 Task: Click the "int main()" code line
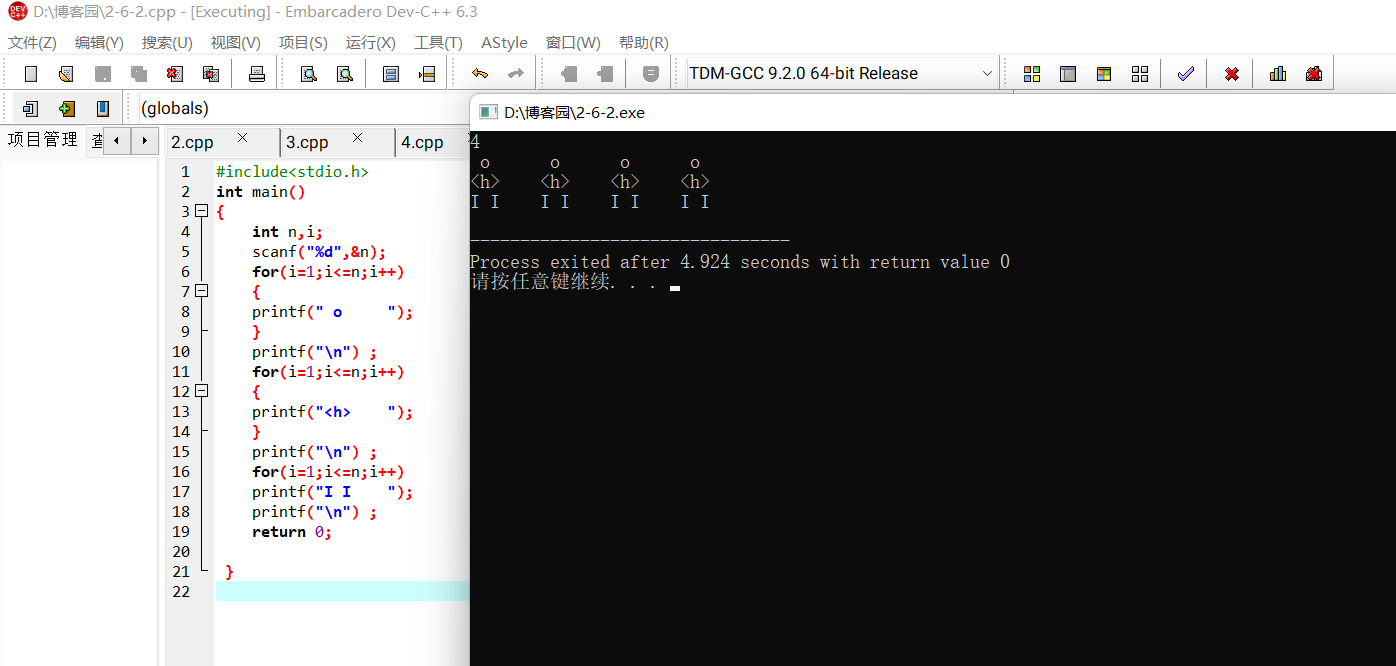260,191
